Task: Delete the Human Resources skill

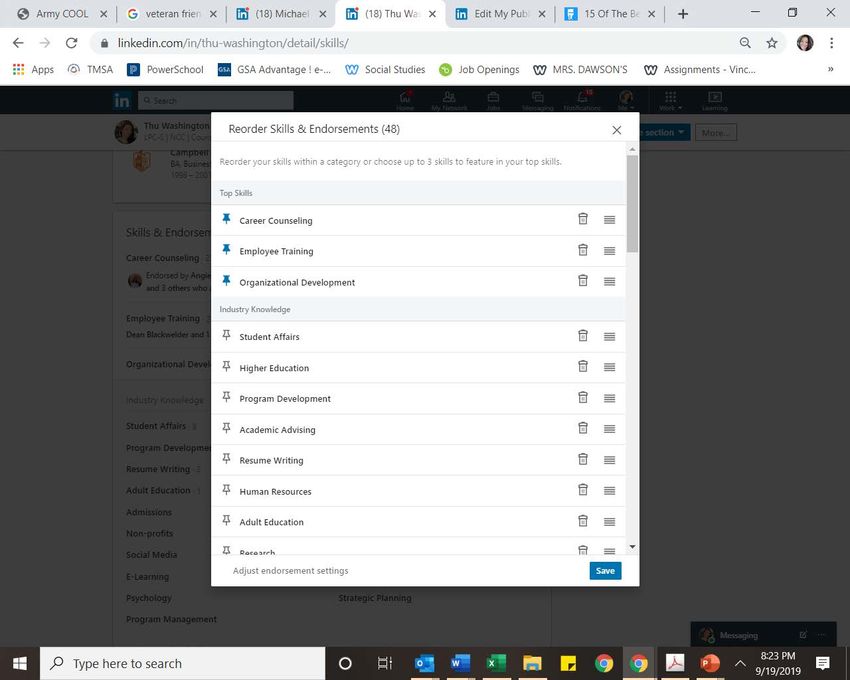Action: 583,490
